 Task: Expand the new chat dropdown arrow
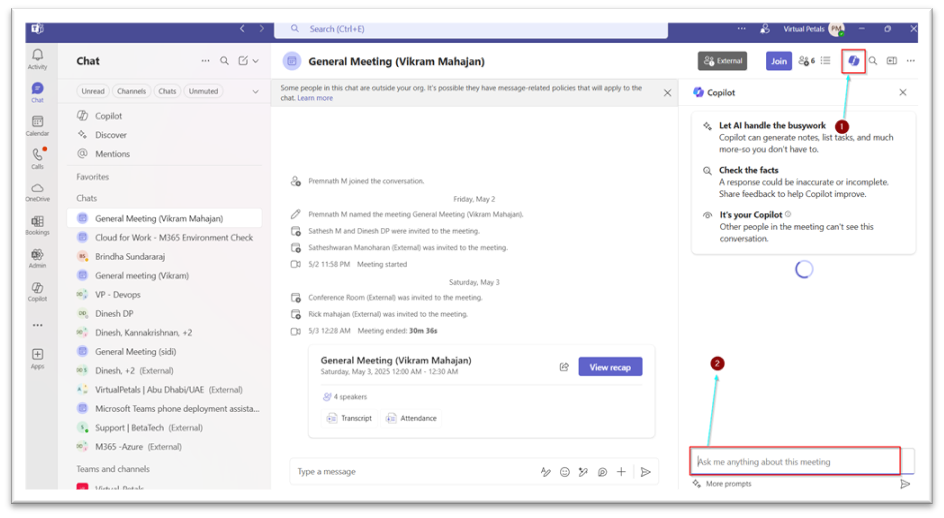tap(256, 61)
